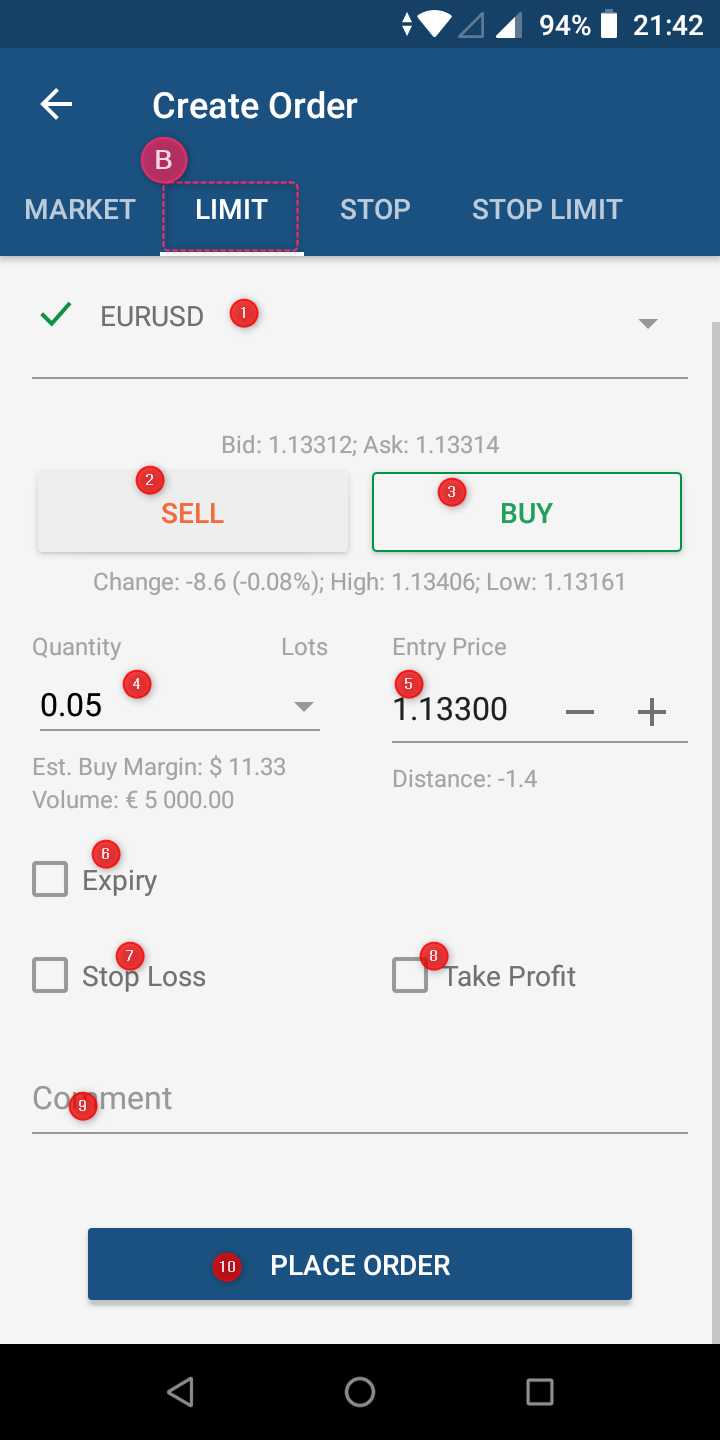720x1440 pixels.
Task: Open the Quantity lots dropdown
Action: (304, 707)
